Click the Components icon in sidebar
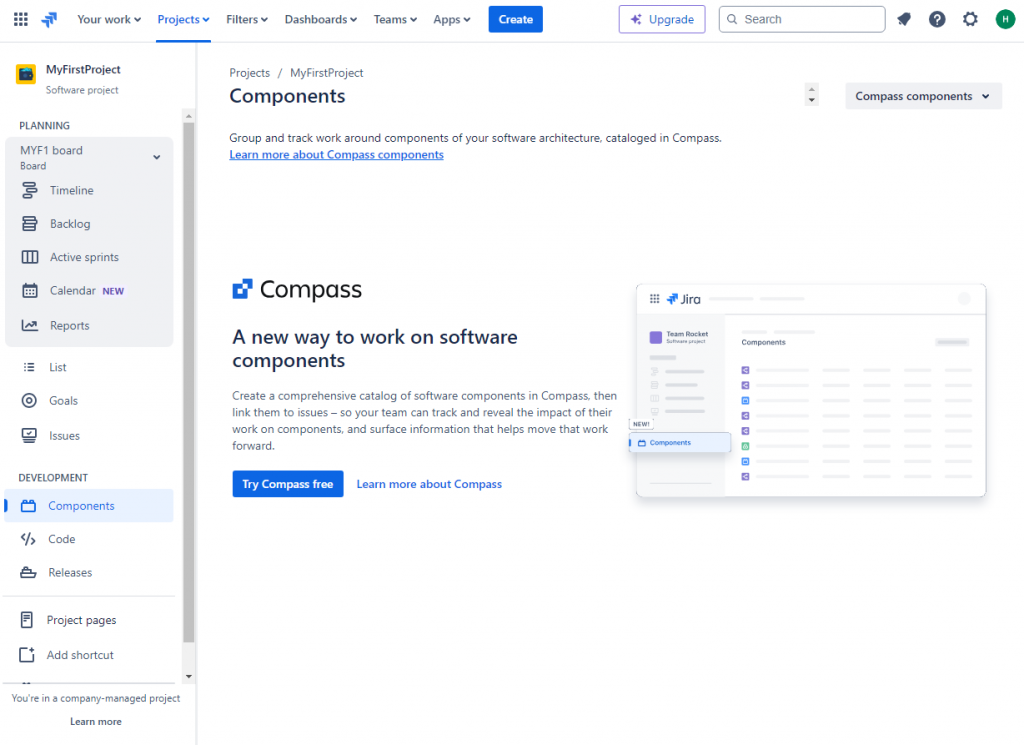The height and width of the screenshot is (745, 1024). coord(28,506)
